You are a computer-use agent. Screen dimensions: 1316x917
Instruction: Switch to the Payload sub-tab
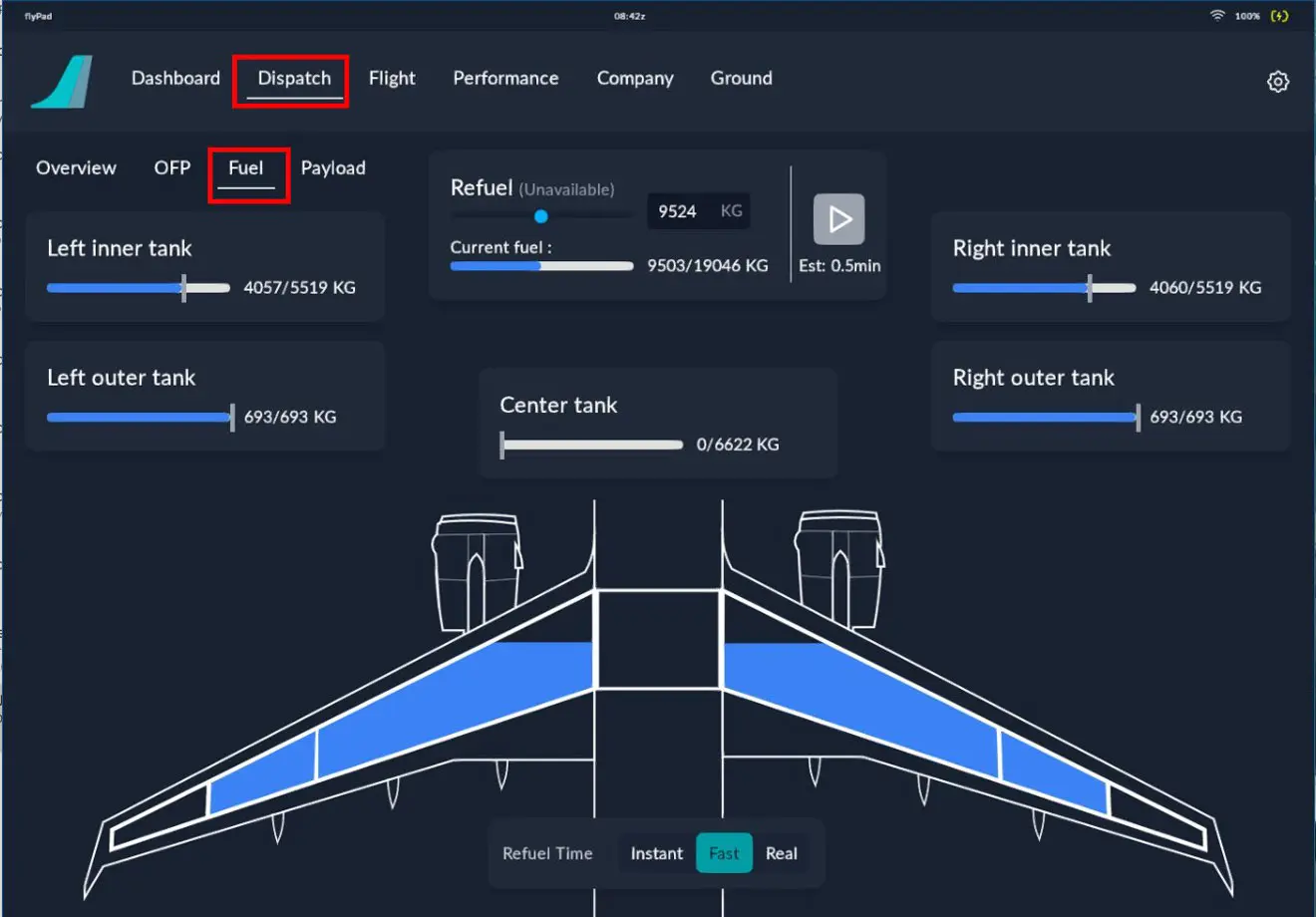point(333,168)
